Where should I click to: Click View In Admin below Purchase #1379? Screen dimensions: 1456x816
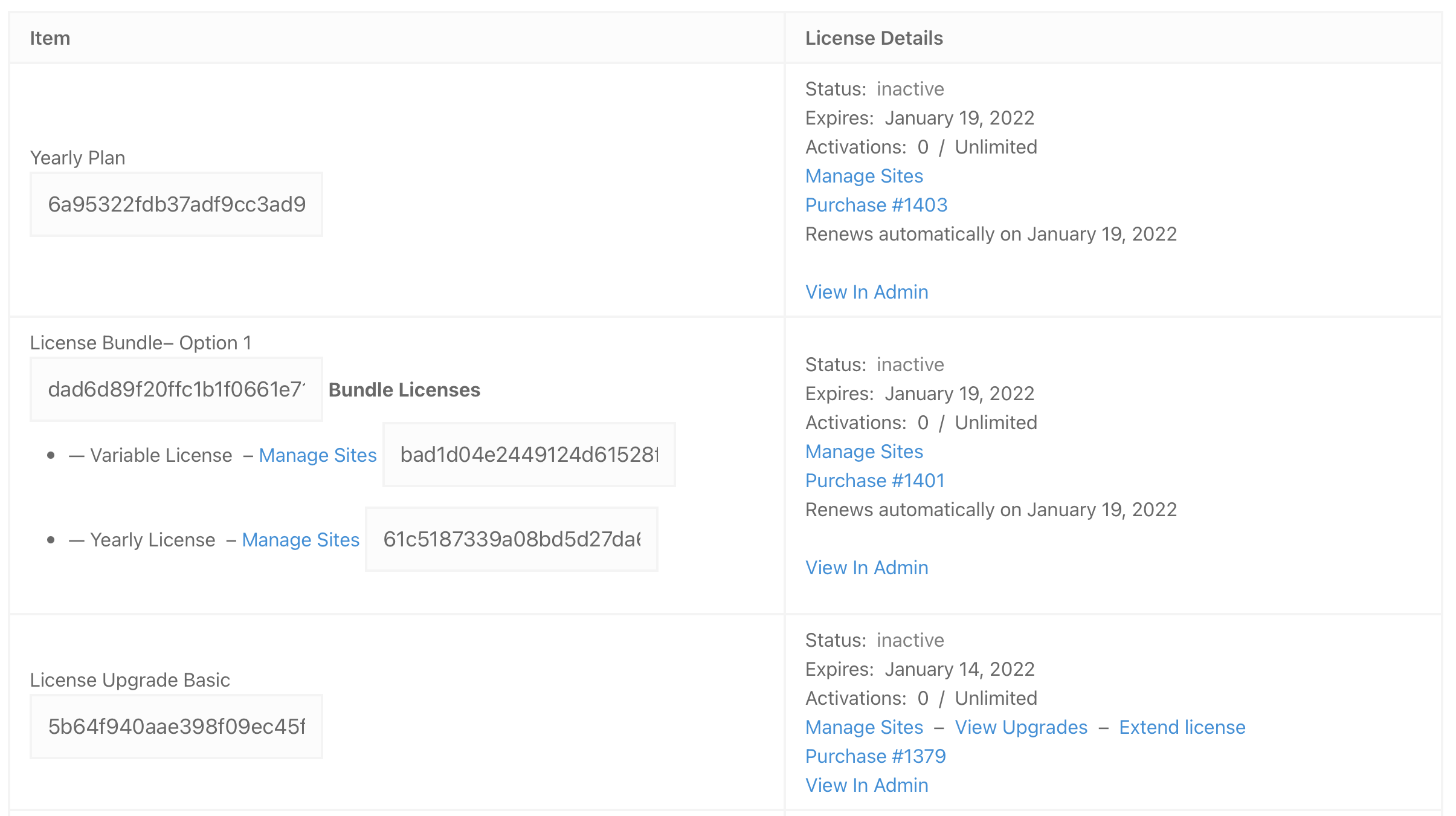[x=866, y=785]
